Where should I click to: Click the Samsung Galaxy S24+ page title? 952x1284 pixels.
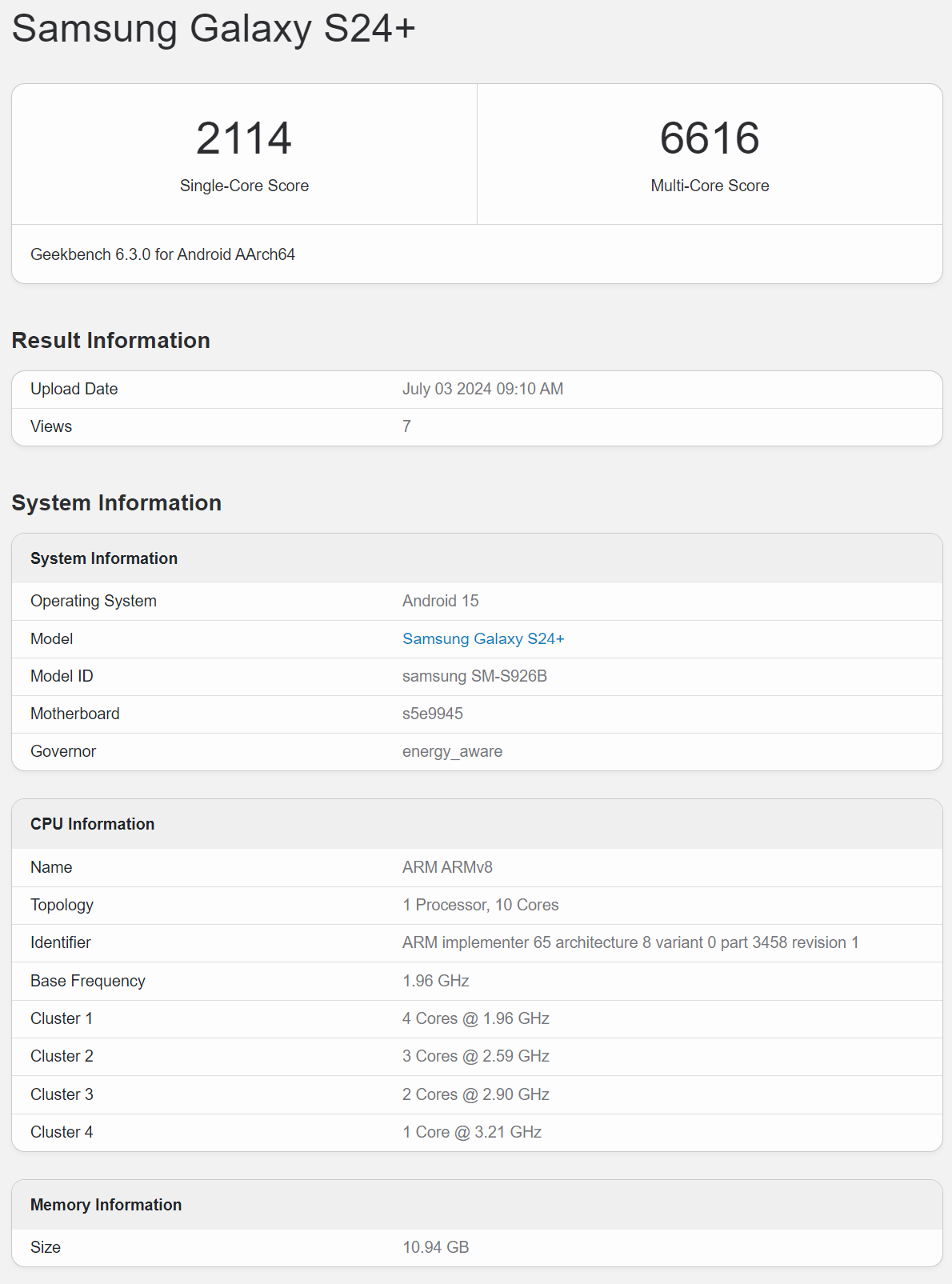click(214, 29)
